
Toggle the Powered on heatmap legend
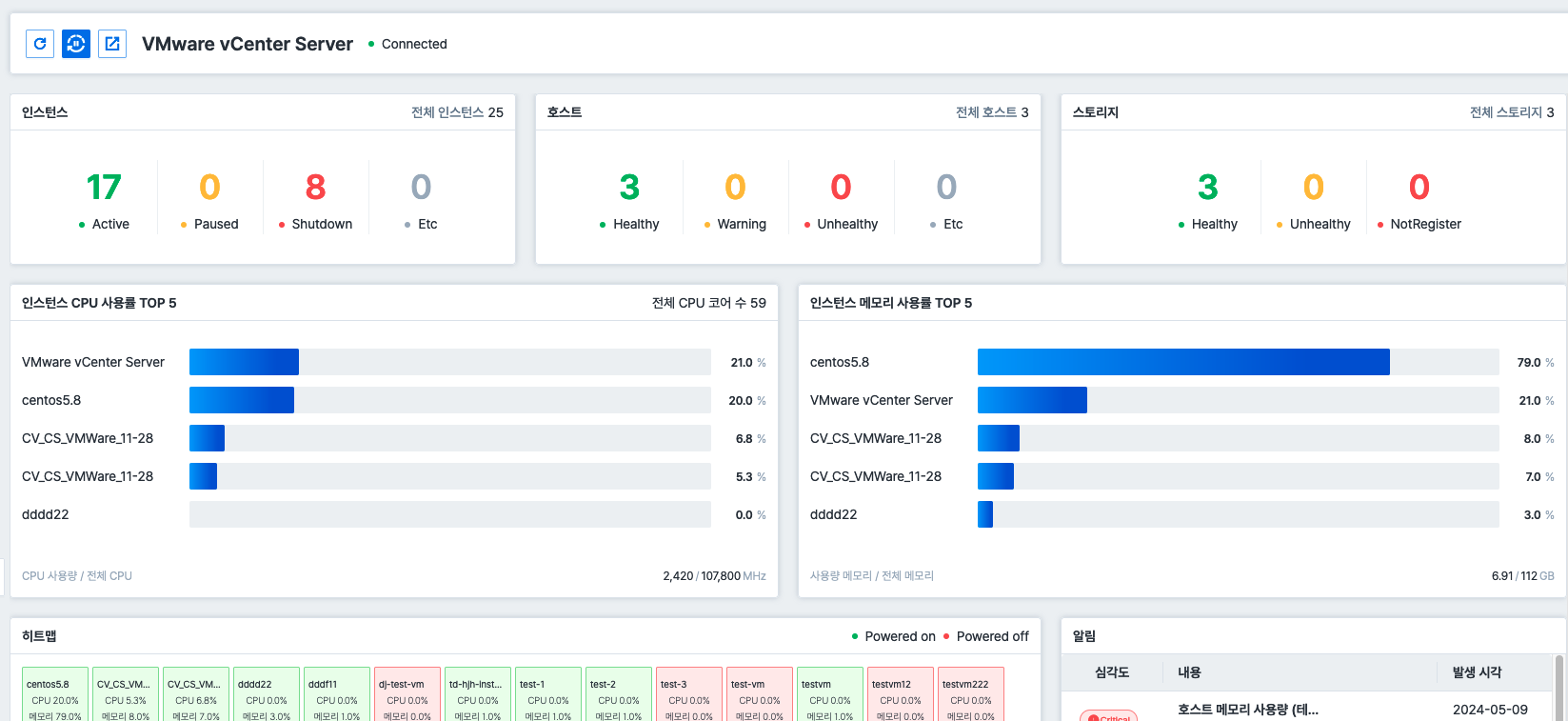click(892, 636)
